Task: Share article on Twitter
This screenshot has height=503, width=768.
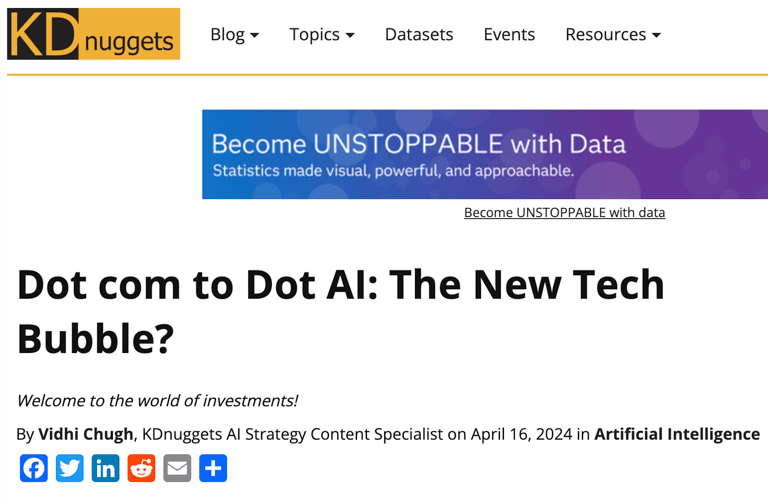Action: click(x=70, y=468)
